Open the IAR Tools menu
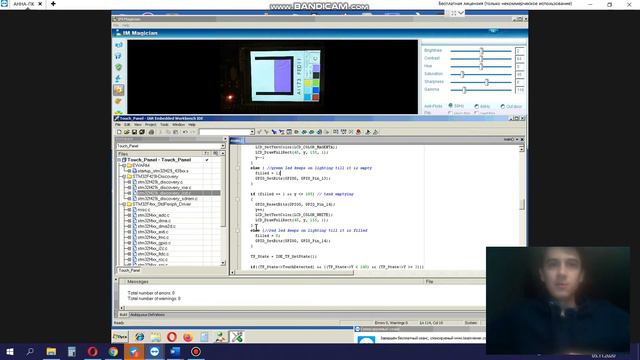This screenshot has height=360, width=640. (x=164, y=124)
